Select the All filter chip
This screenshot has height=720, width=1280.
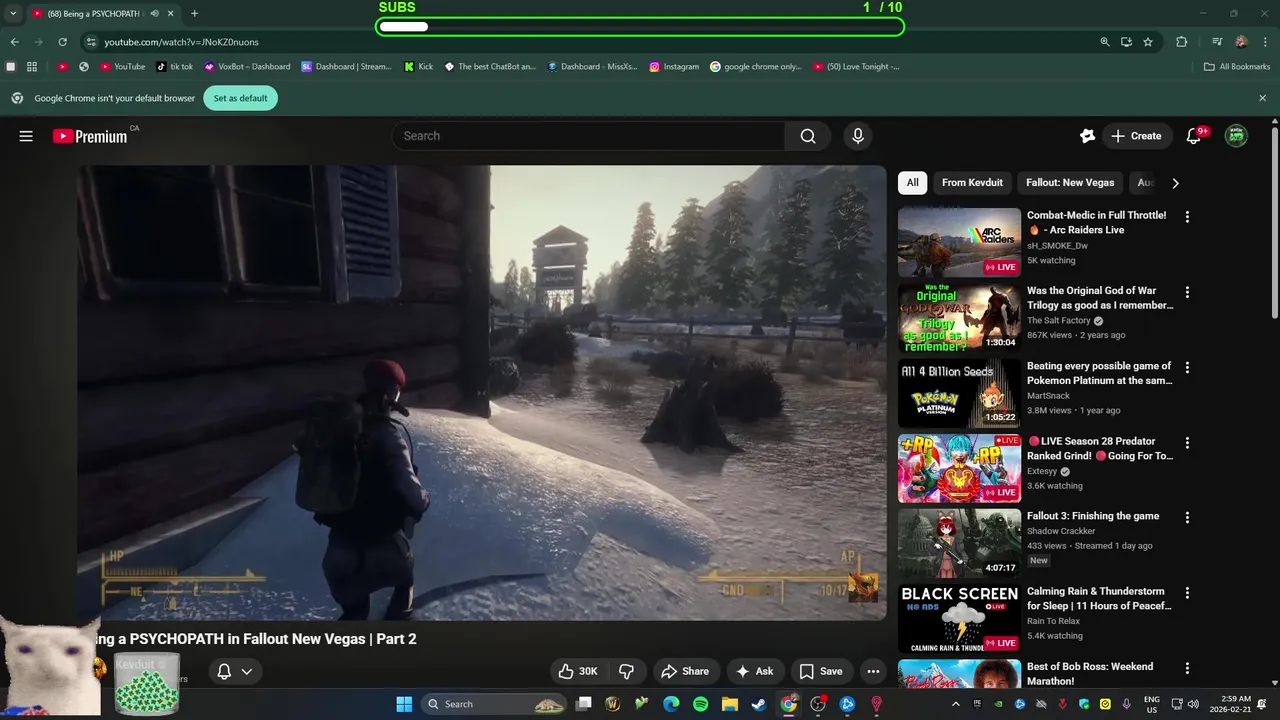pos(912,183)
